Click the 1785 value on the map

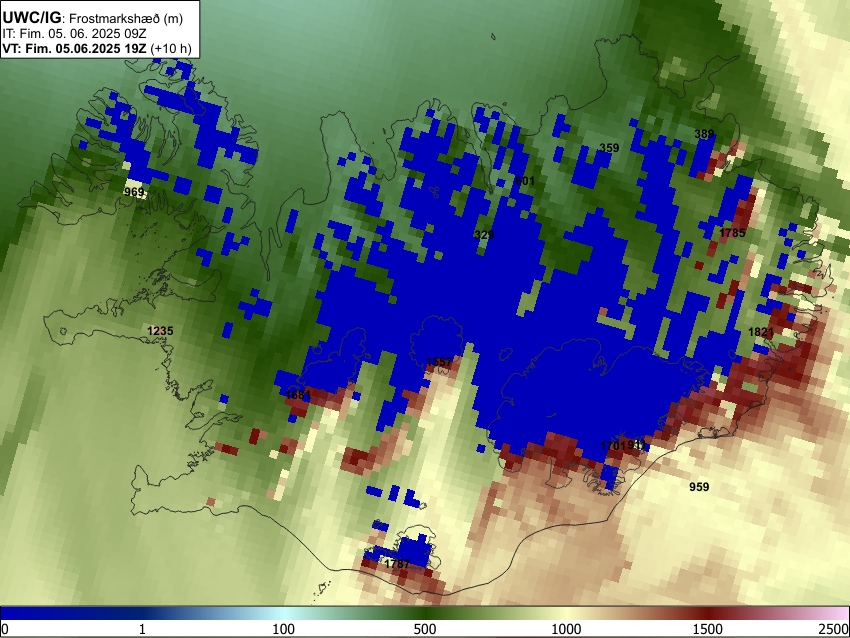tap(732, 233)
